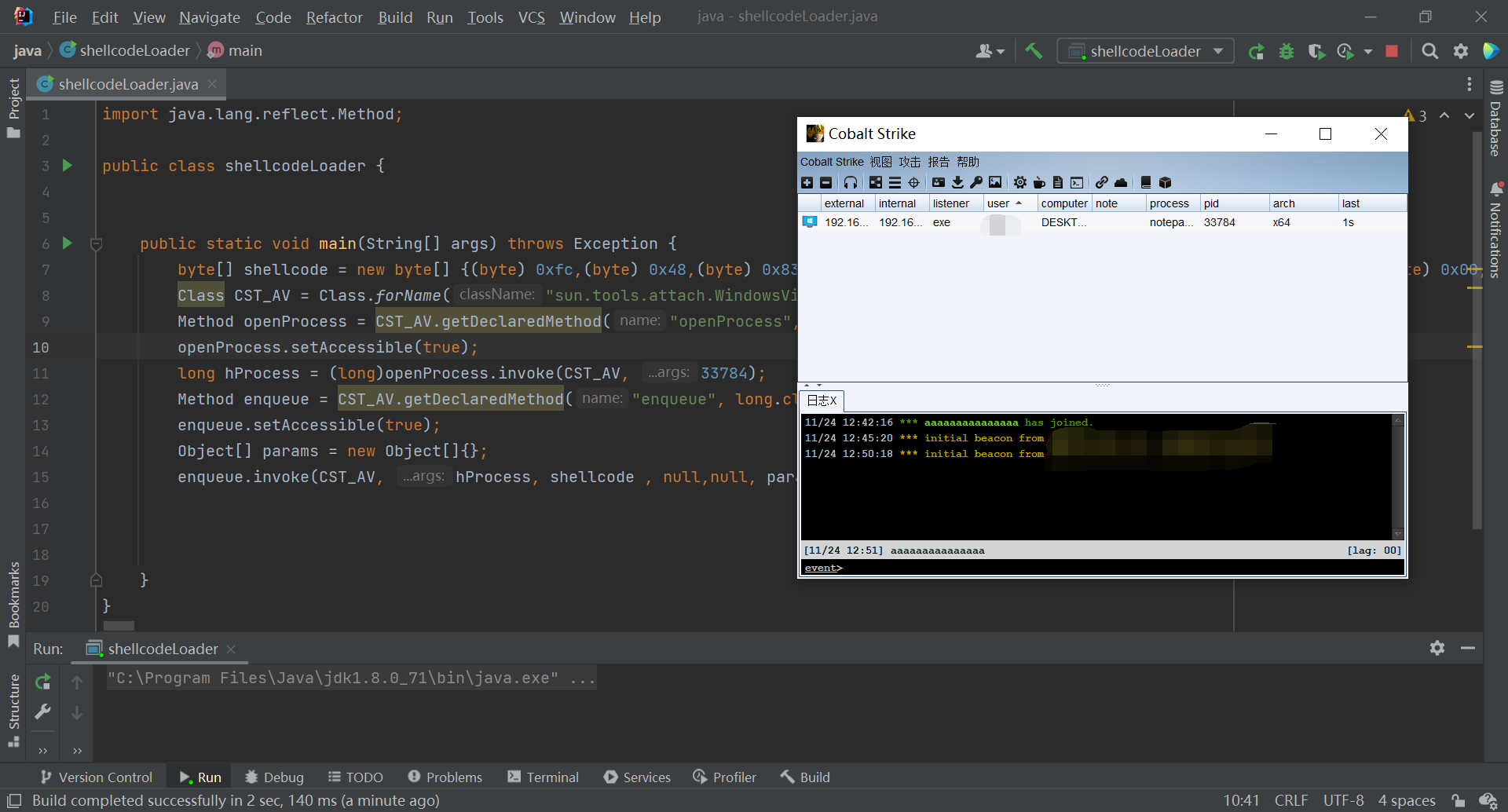Viewport: 1508px width, 812px height.
Task: Open the Navigate menu
Action: point(210,17)
